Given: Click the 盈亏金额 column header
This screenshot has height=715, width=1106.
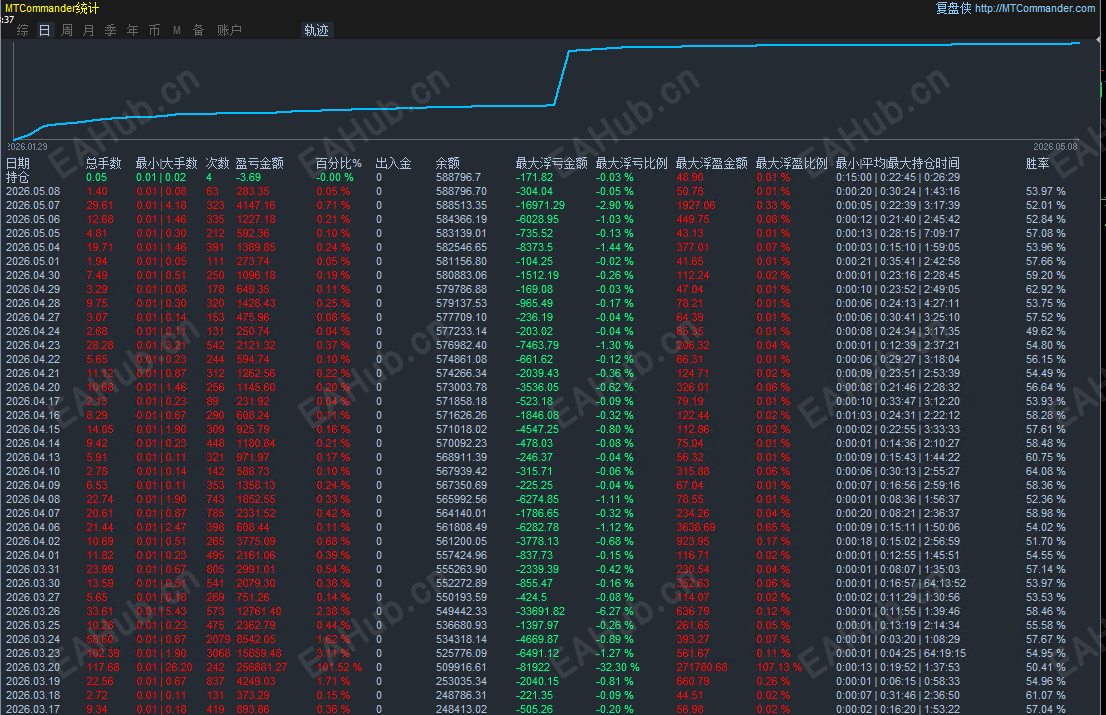Looking at the screenshot, I should 260,164.
